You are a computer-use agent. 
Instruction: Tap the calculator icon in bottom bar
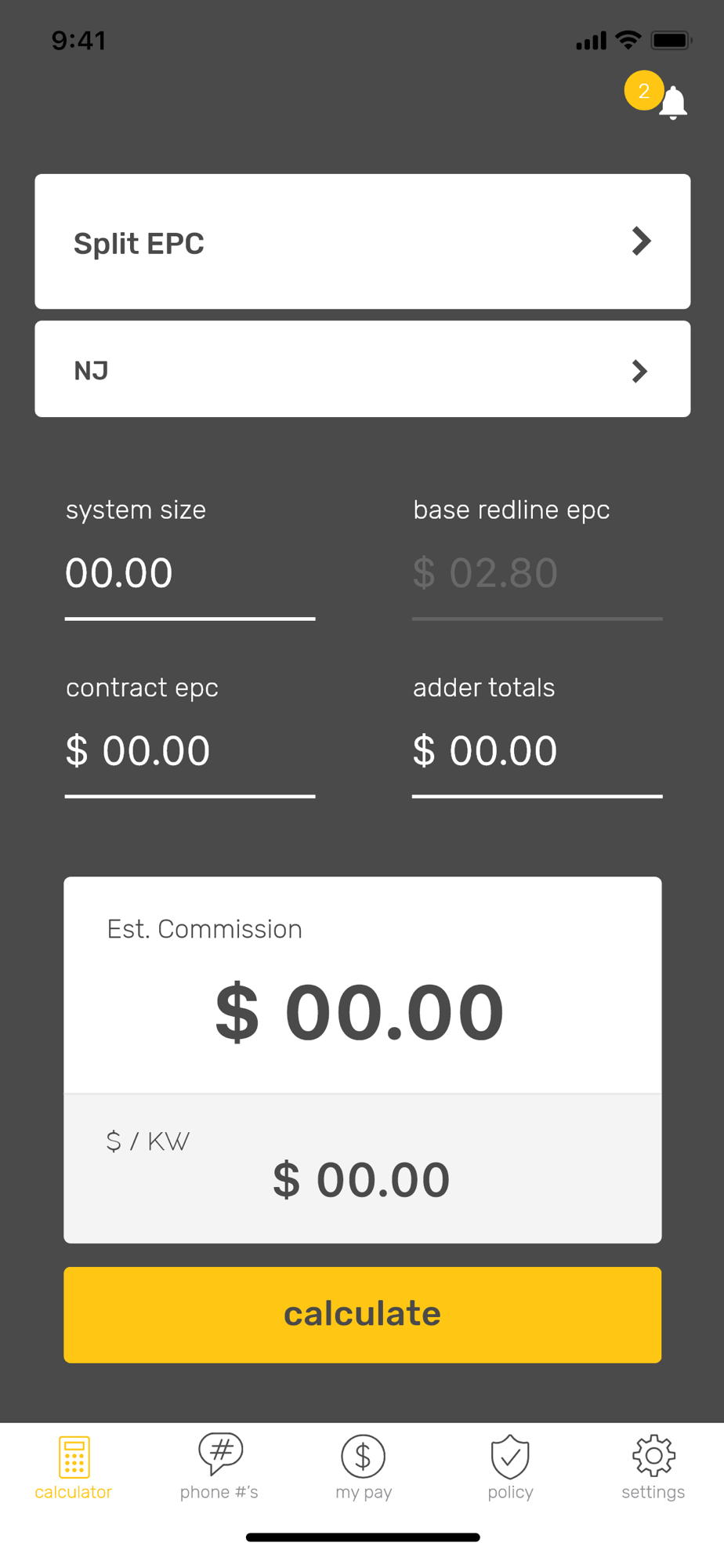click(74, 1456)
